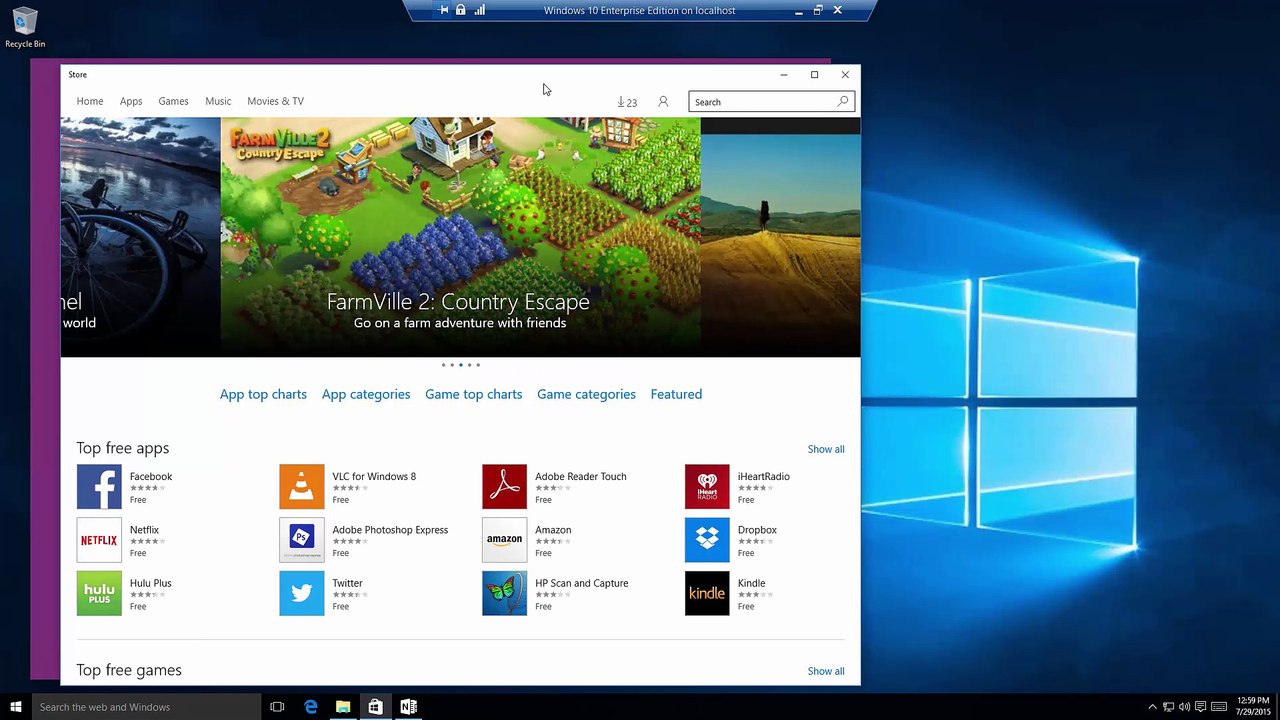
Task: Go to the Home tab in Store
Action: pyautogui.click(x=90, y=101)
